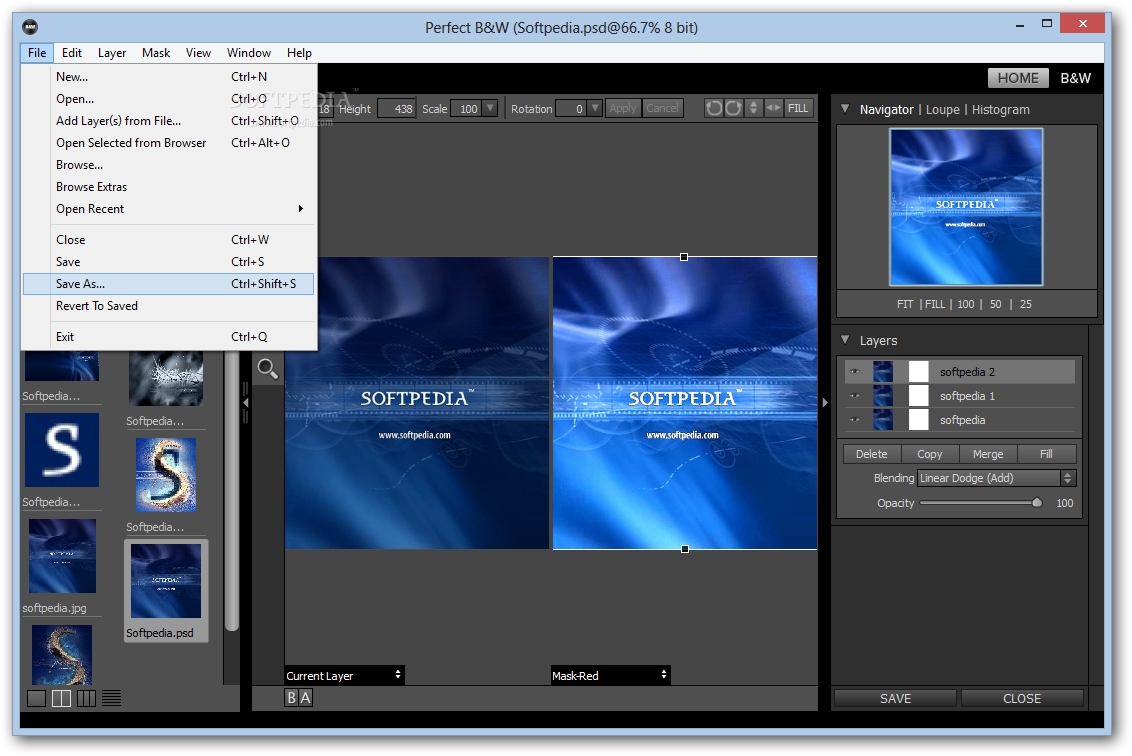
Task: Open the Mask-Red view dropdown
Action: coord(611,675)
